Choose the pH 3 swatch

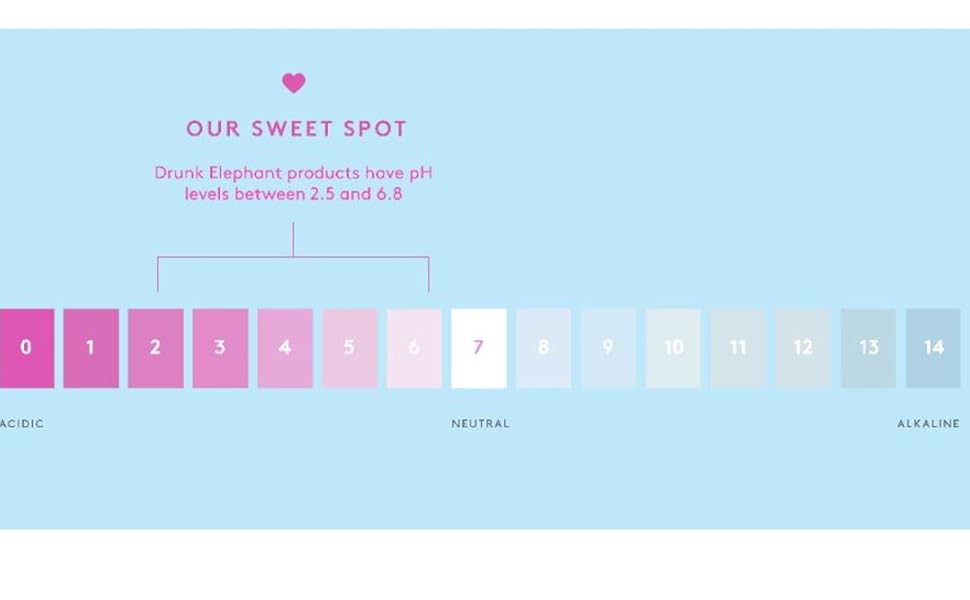[220, 348]
